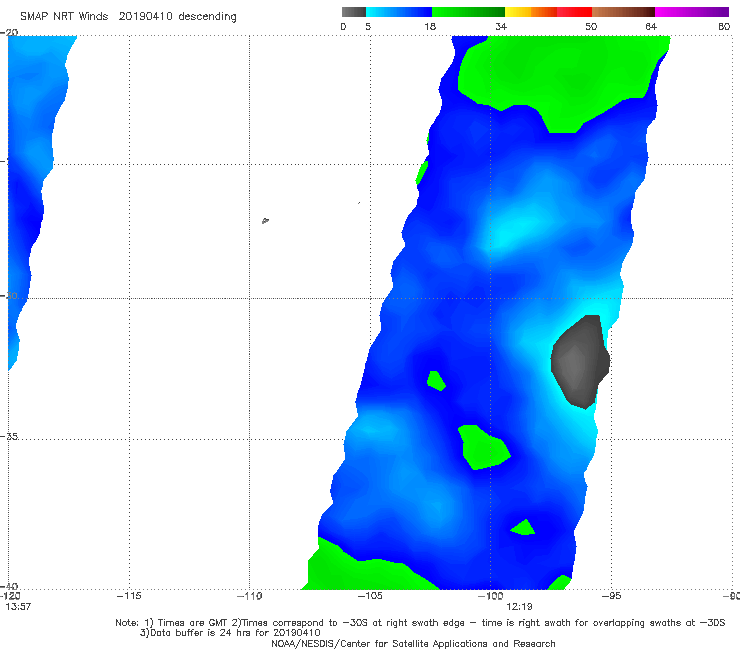Click the blue segment of the wind color bar

point(399,12)
